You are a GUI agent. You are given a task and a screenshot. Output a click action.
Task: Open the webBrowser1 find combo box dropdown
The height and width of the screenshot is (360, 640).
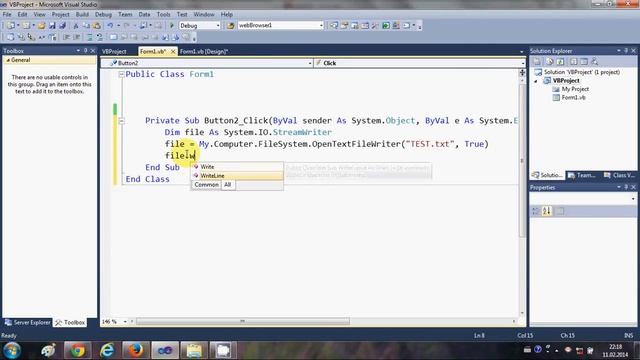pos(321,25)
